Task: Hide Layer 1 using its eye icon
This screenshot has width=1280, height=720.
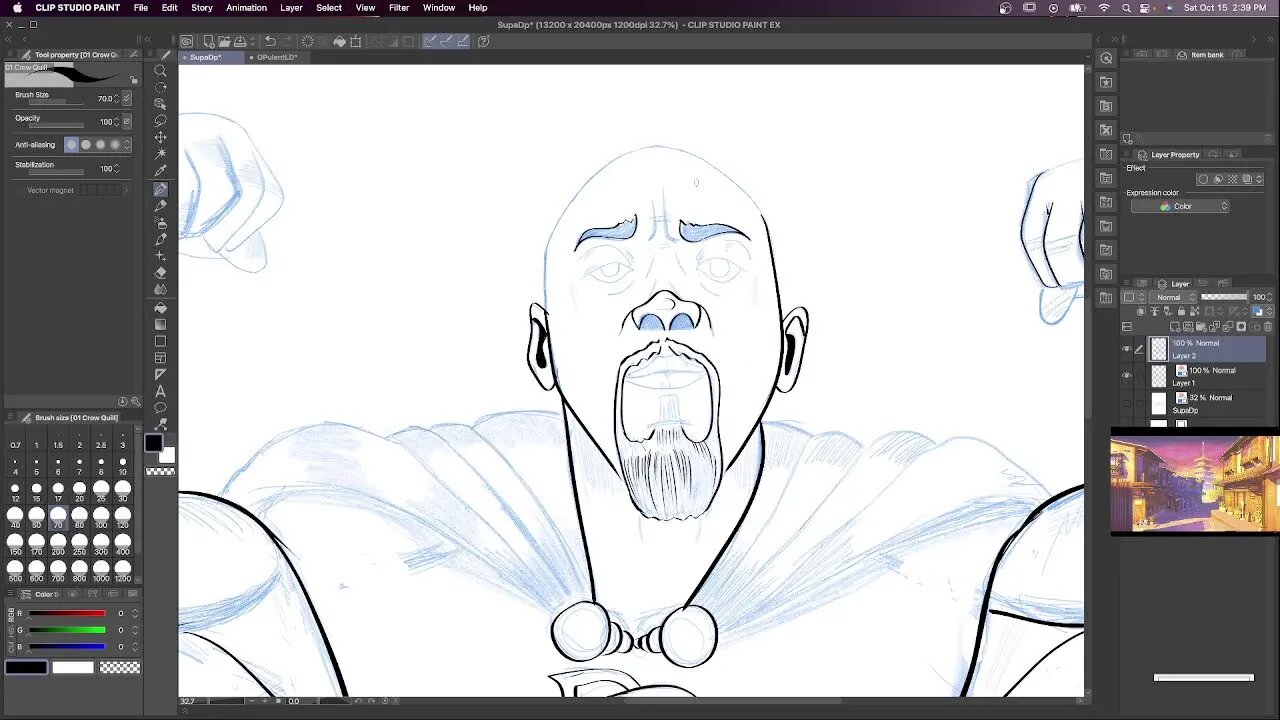Action: point(1127,376)
